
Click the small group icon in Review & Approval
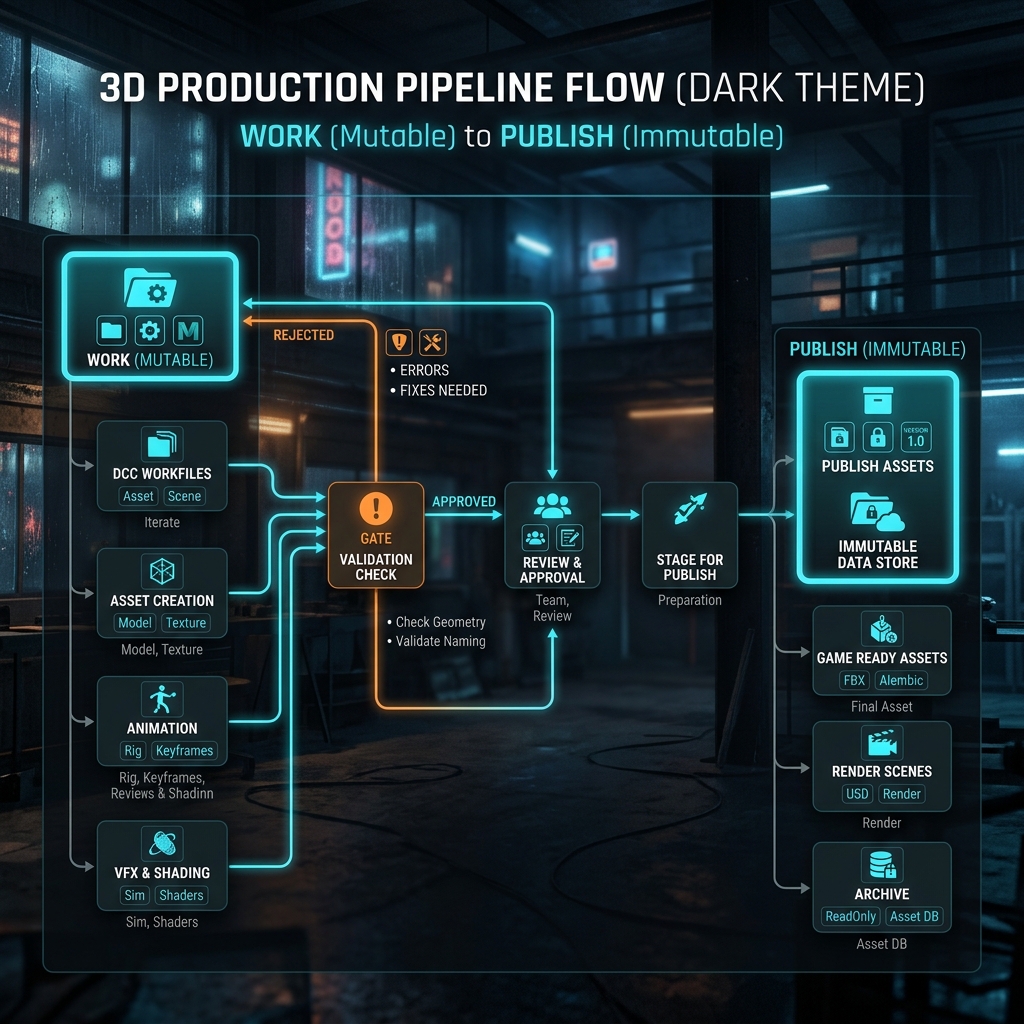(x=536, y=537)
